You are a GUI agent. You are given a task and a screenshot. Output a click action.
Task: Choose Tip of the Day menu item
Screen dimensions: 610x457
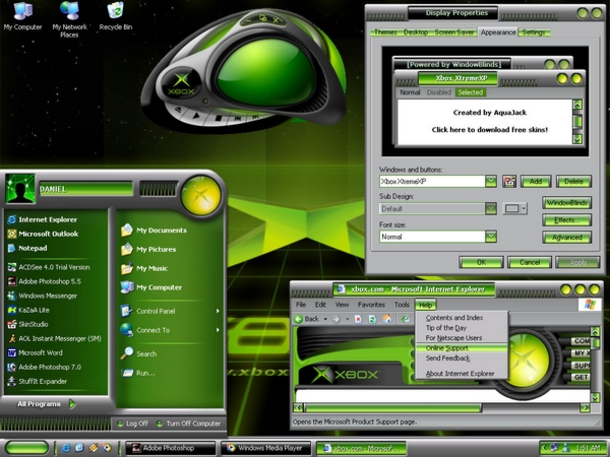click(462, 328)
